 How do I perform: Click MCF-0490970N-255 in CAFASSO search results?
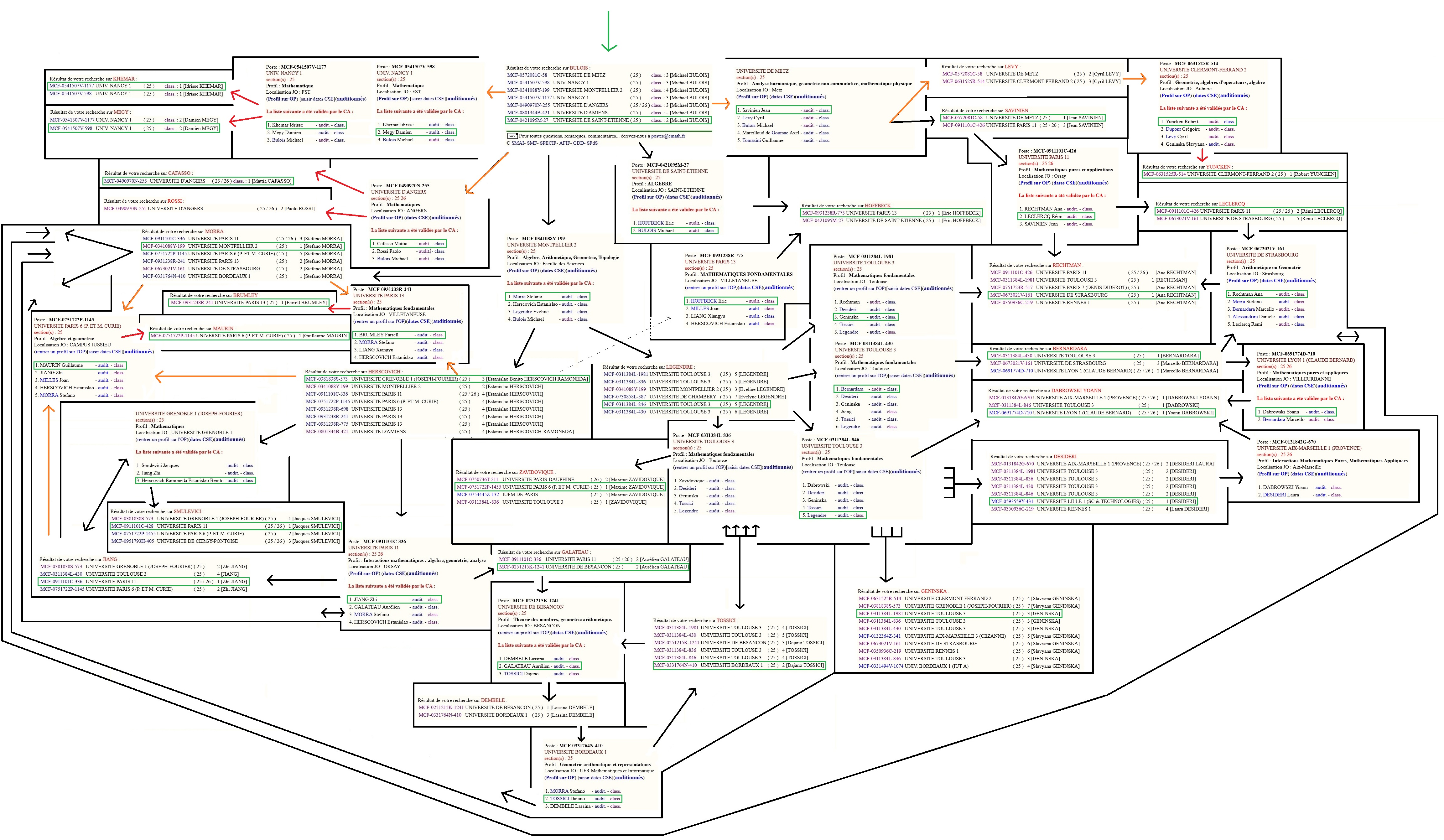pyautogui.click(x=125, y=181)
